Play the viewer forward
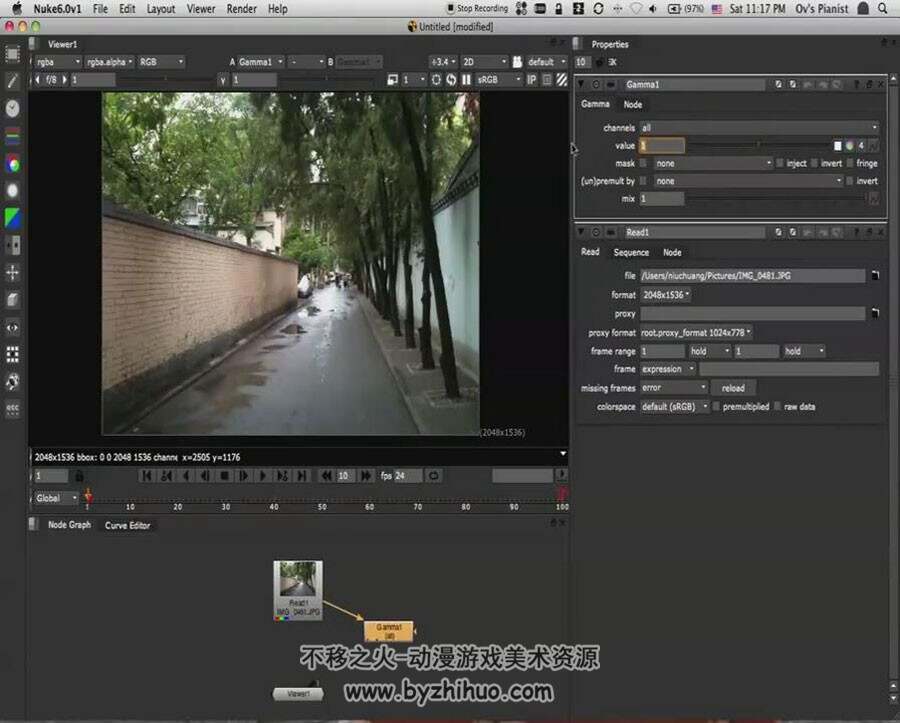Viewport: 900px width, 723px height. pyautogui.click(x=263, y=476)
